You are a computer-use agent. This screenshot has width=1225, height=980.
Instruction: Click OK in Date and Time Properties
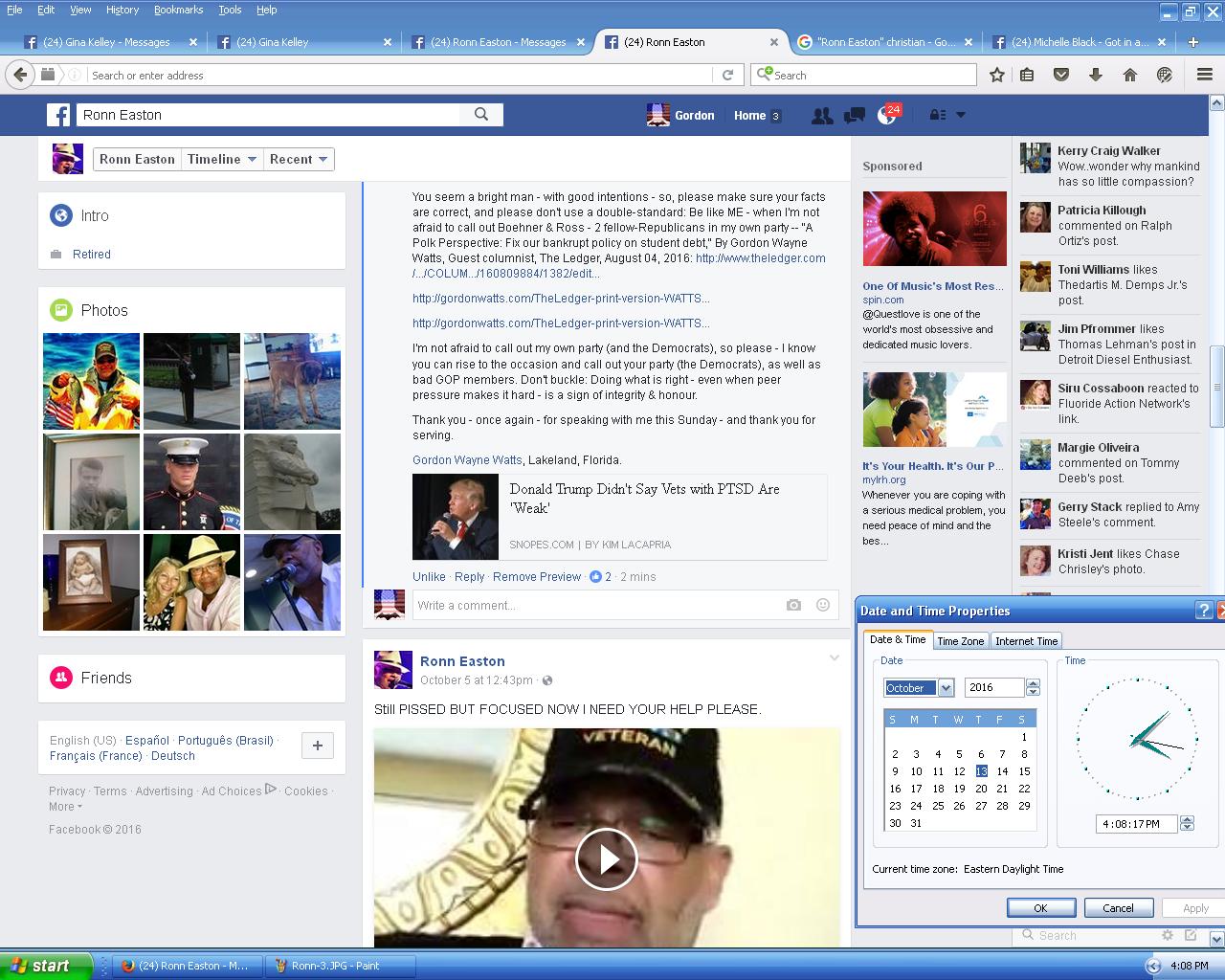(x=1040, y=908)
